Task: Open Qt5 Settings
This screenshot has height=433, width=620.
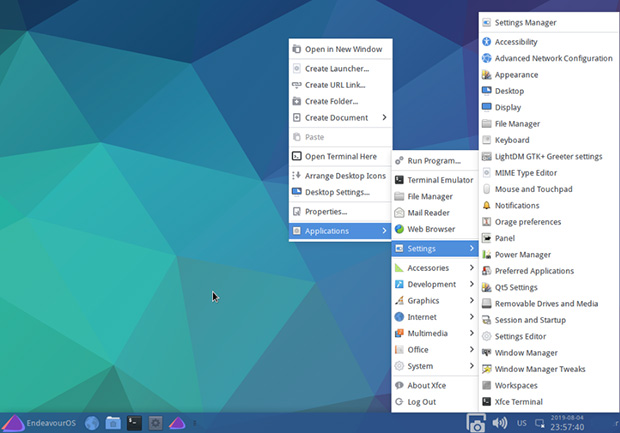Action: click(x=549, y=287)
